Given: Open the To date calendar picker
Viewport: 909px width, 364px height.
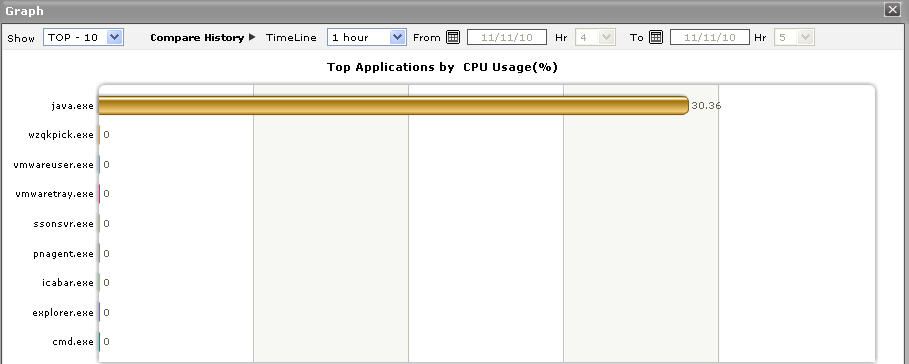Looking at the screenshot, I should pyautogui.click(x=656, y=38).
